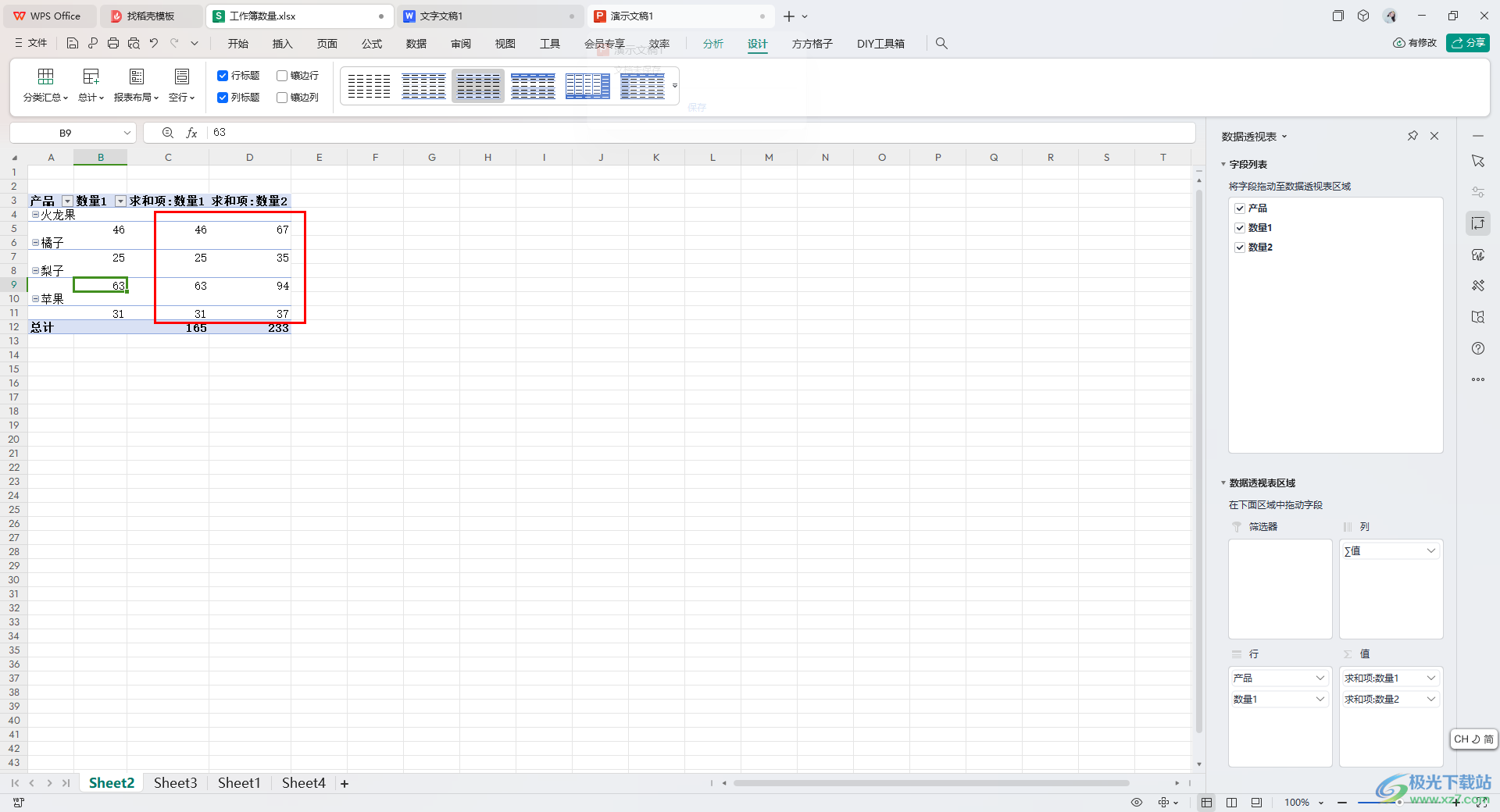Open a new tab with plus button
Viewport: 1500px width, 812px height.
point(789,16)
